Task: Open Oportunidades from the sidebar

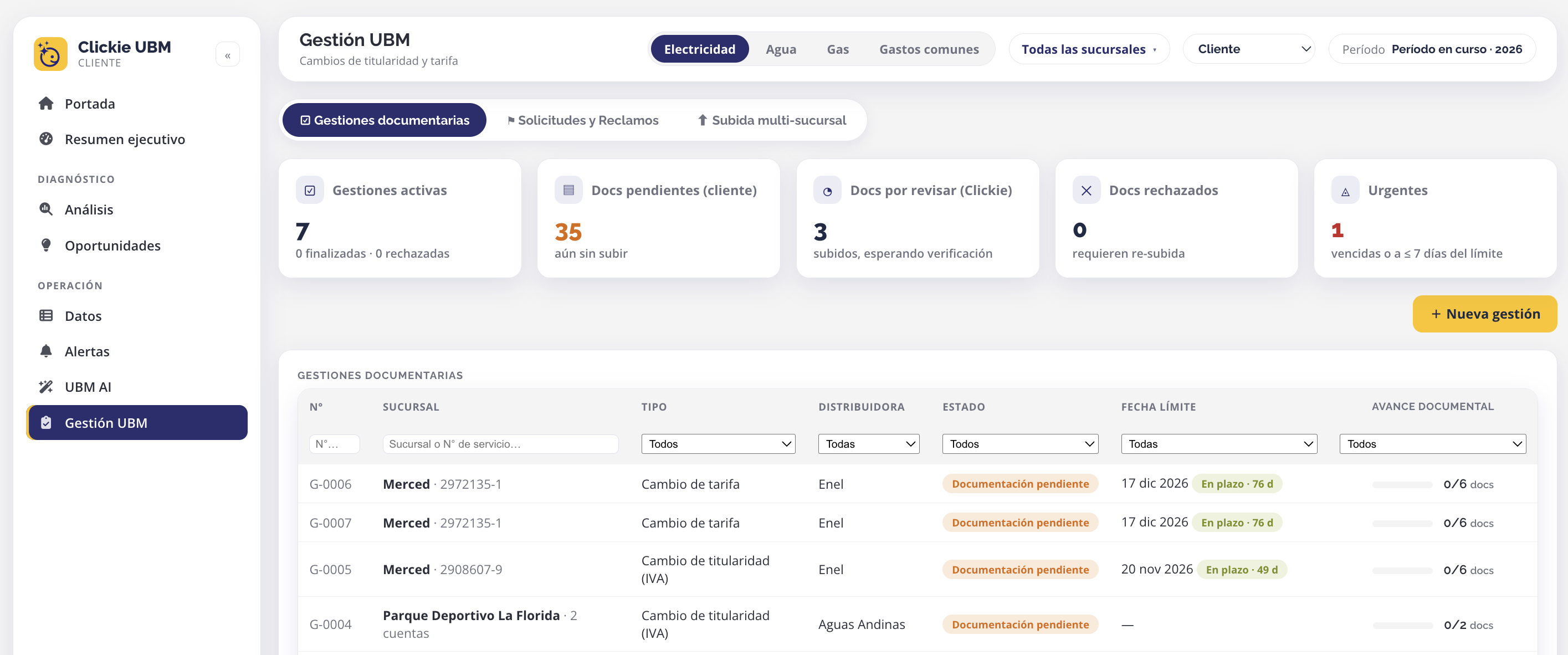Action: (x=137, y=245)
